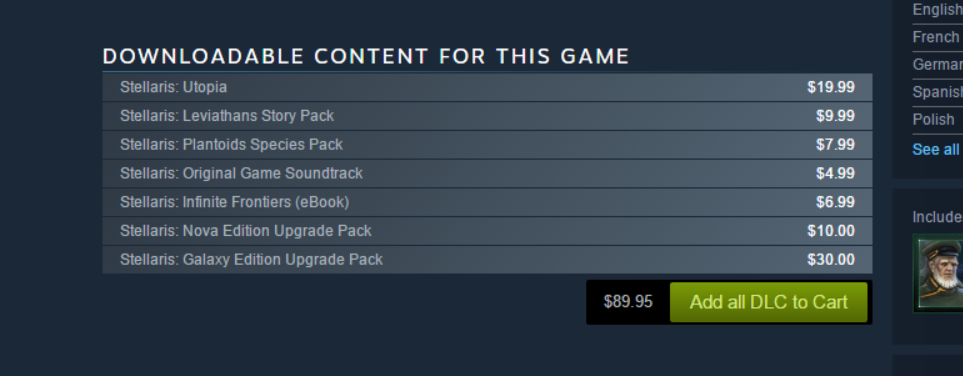Add all DLC to Cart
This screenshot has height=376, width=963.
pyautogui.click(x=768, y=302)
